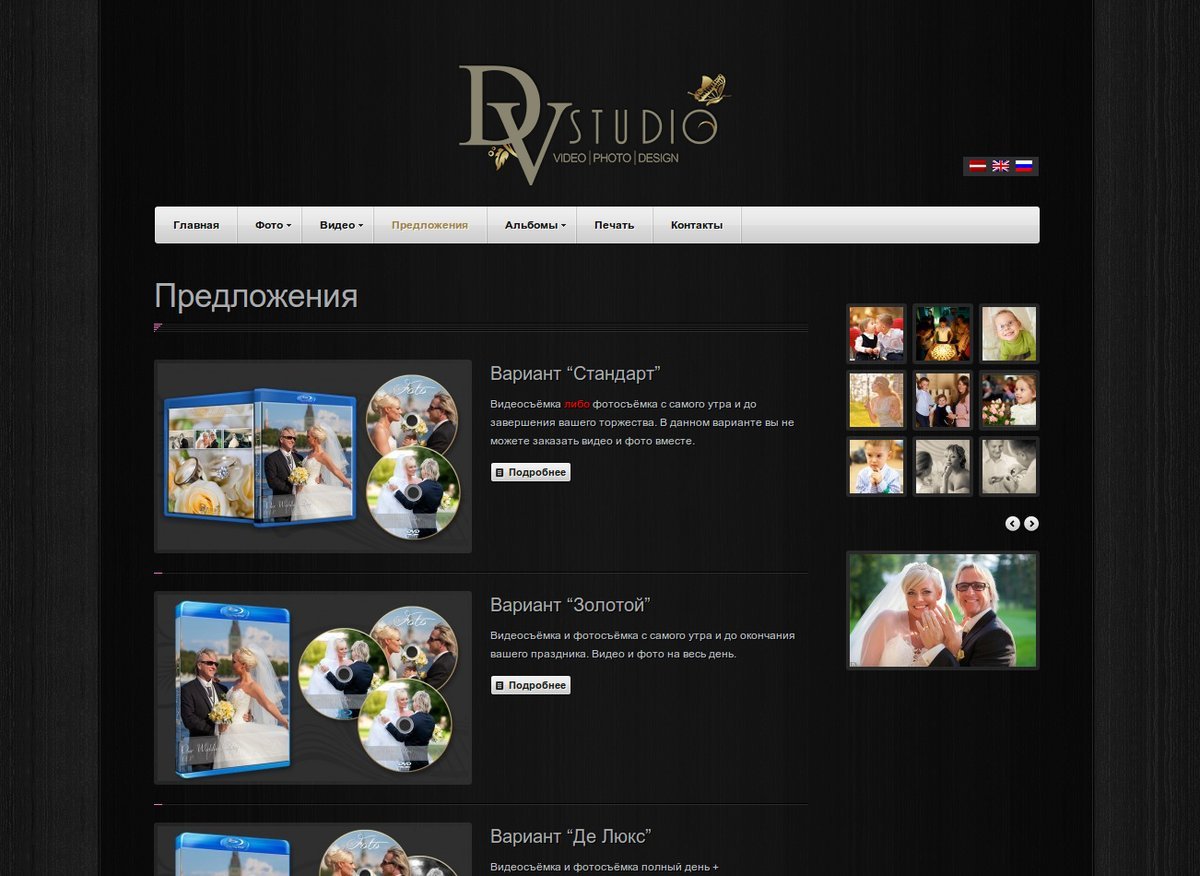
Task: Expand the Видео dropdown menu
Action: pos(340,225)
